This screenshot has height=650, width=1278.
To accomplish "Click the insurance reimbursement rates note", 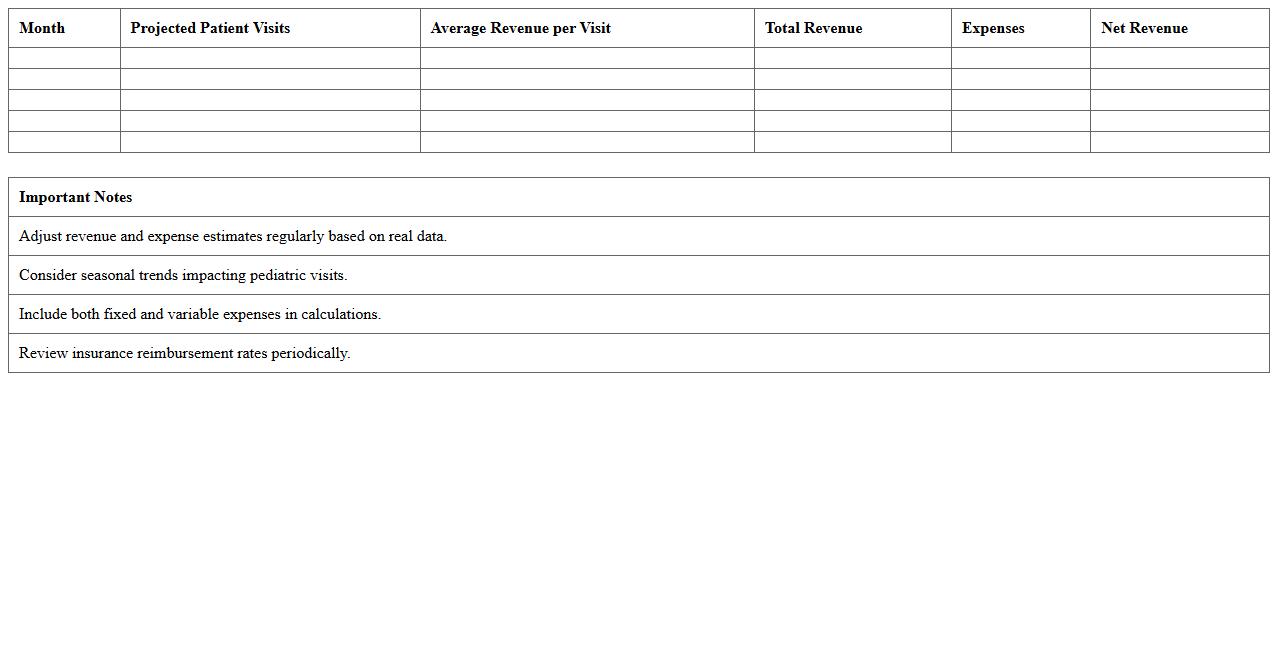I will point(184,353).
